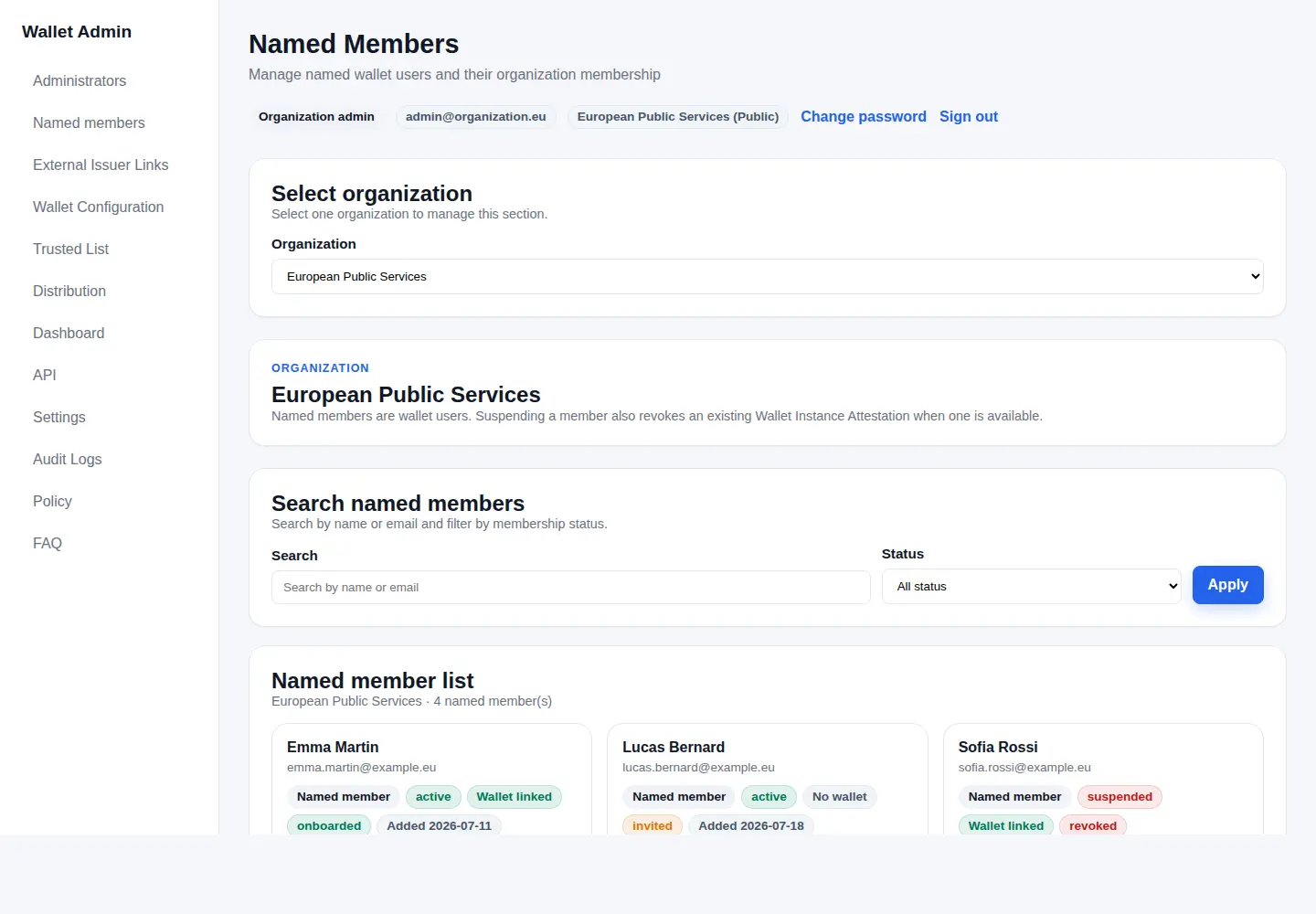Open Wallet Configuration section

(x=99, y=207)
